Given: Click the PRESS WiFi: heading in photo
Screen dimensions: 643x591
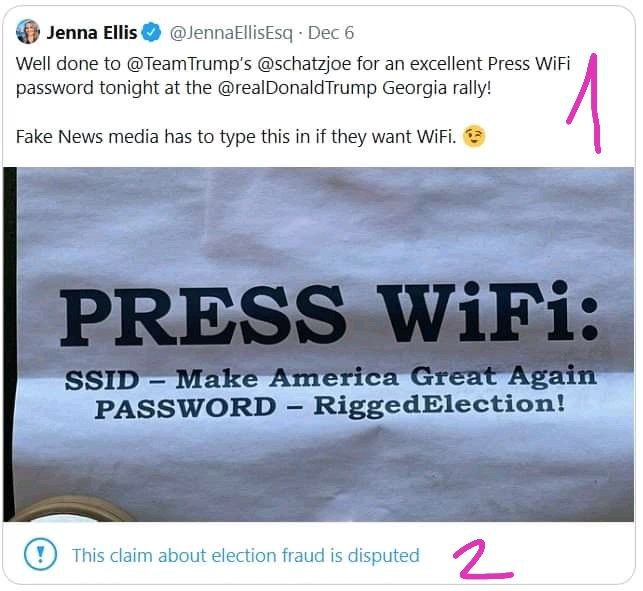Looking at the screenshot, I should [x=329, y=314].
